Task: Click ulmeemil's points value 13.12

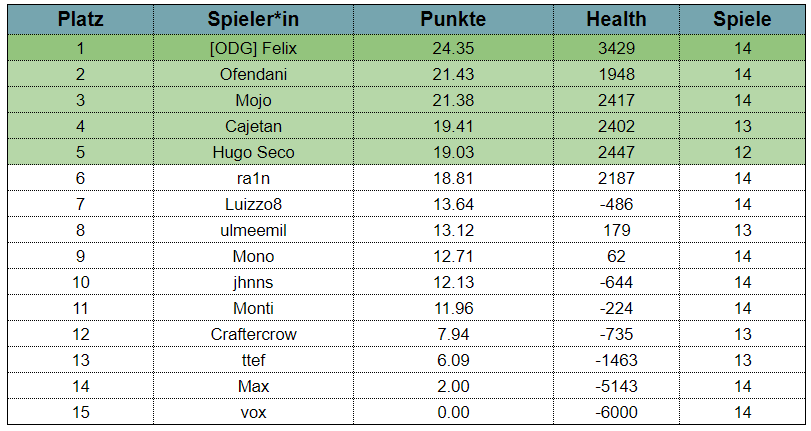Action: coord(453,230)
